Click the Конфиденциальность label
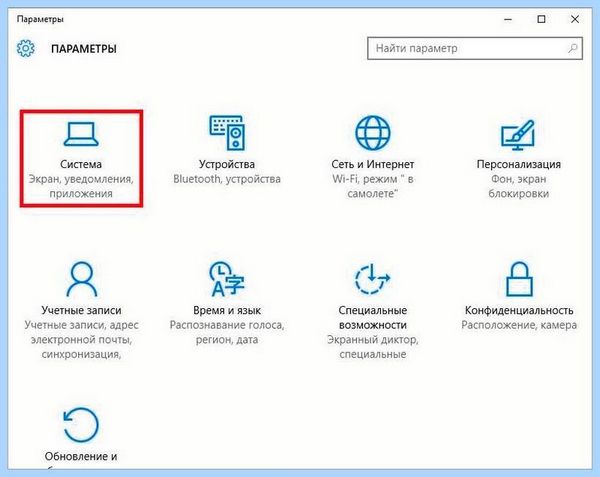600x477 pixels. tap(519, 310)
